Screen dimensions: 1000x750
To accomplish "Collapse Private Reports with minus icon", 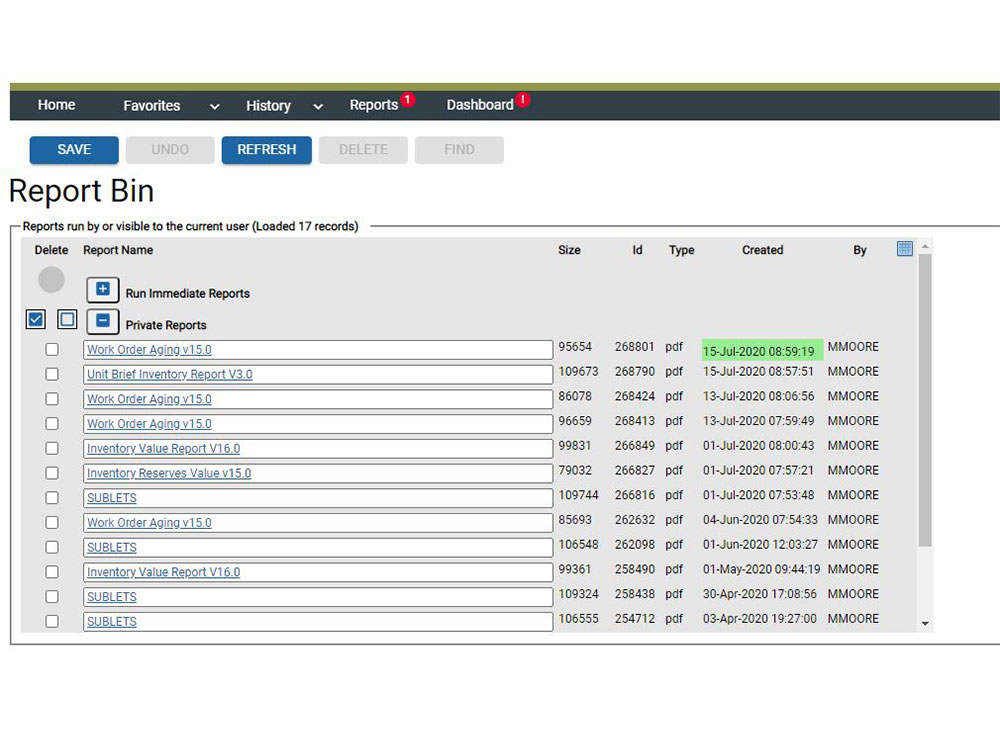I will [103, 322].
